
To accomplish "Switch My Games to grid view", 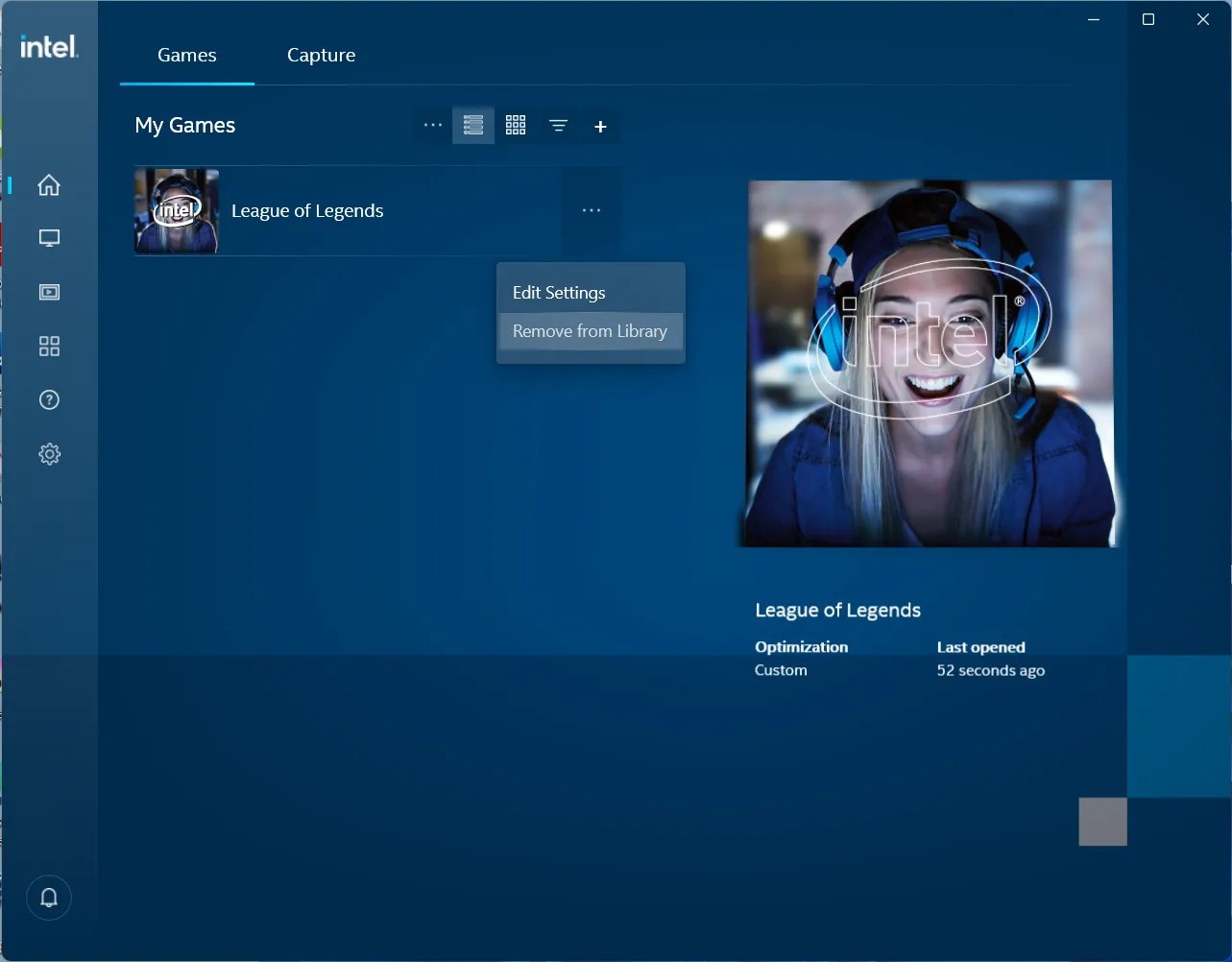I will tap(516, 125).
